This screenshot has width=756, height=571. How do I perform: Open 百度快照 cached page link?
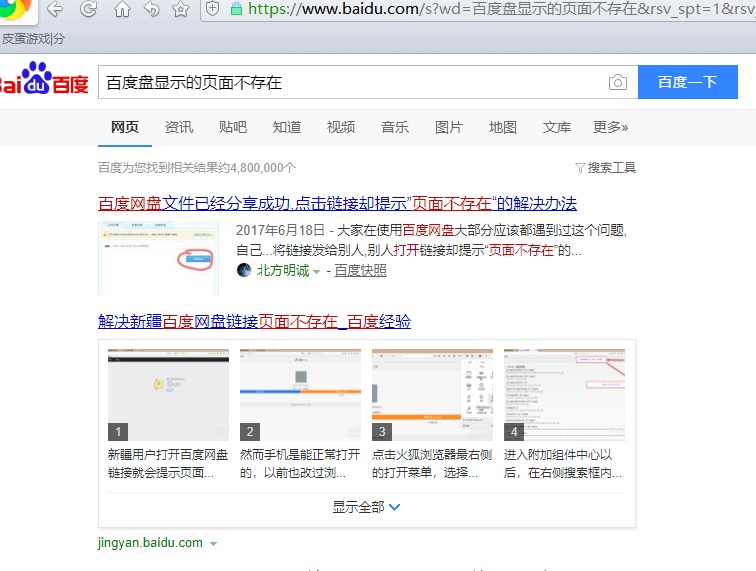pyautogui.click(x=361, y=271)
